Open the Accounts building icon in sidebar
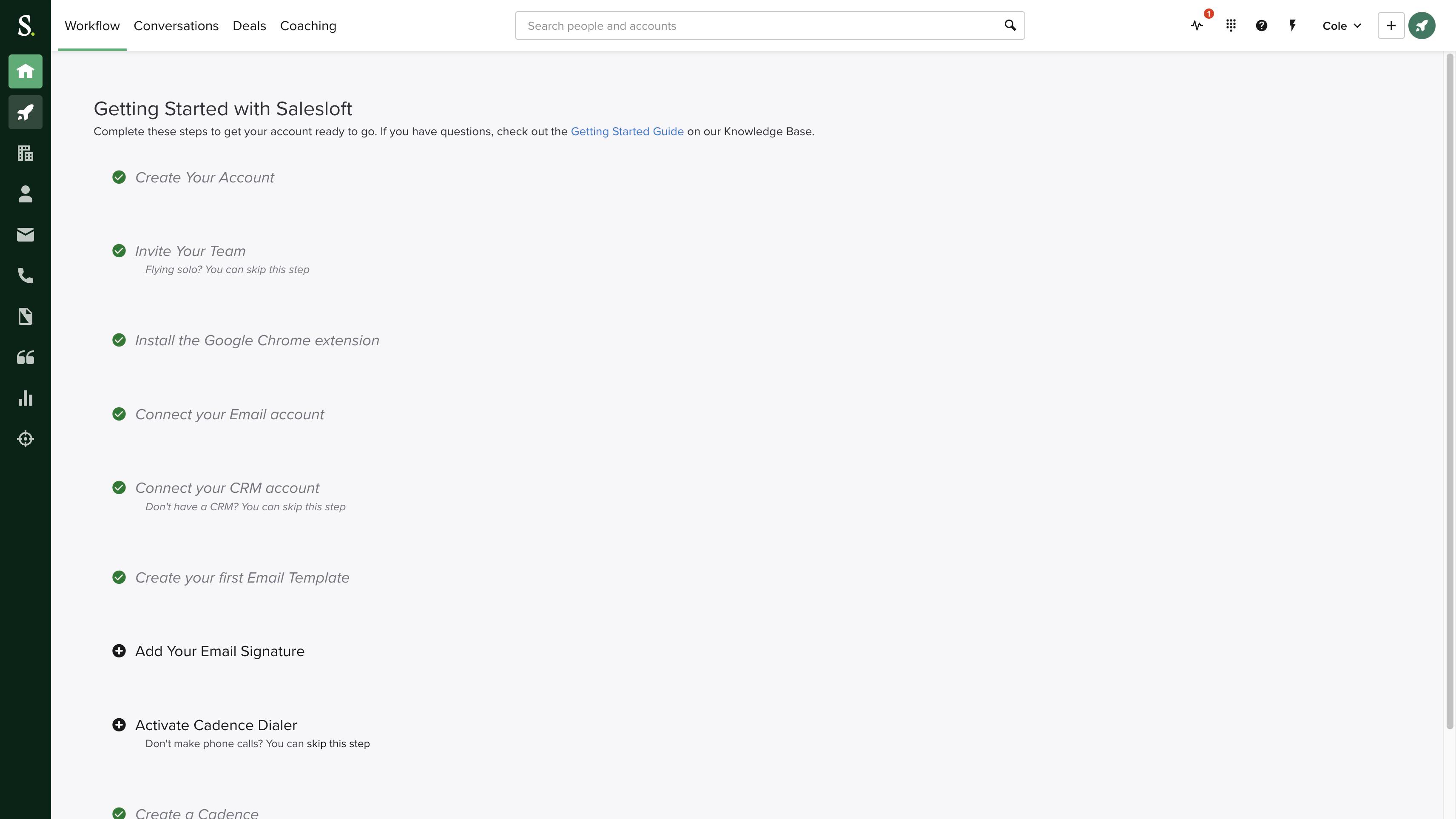Viewport: 1456px width, 819px height. (x=26, y=153)
